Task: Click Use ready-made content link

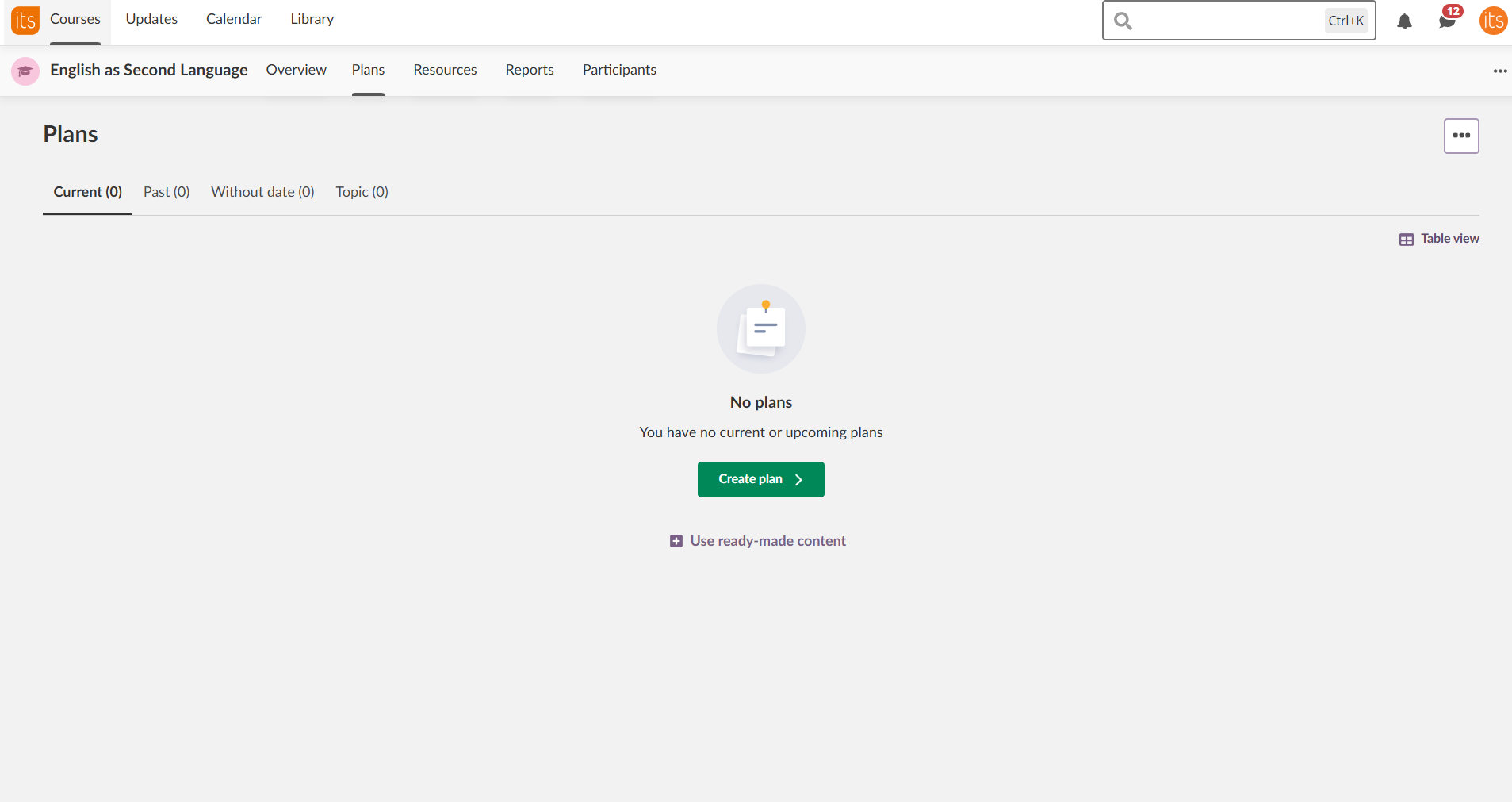Action: point(767,541)
